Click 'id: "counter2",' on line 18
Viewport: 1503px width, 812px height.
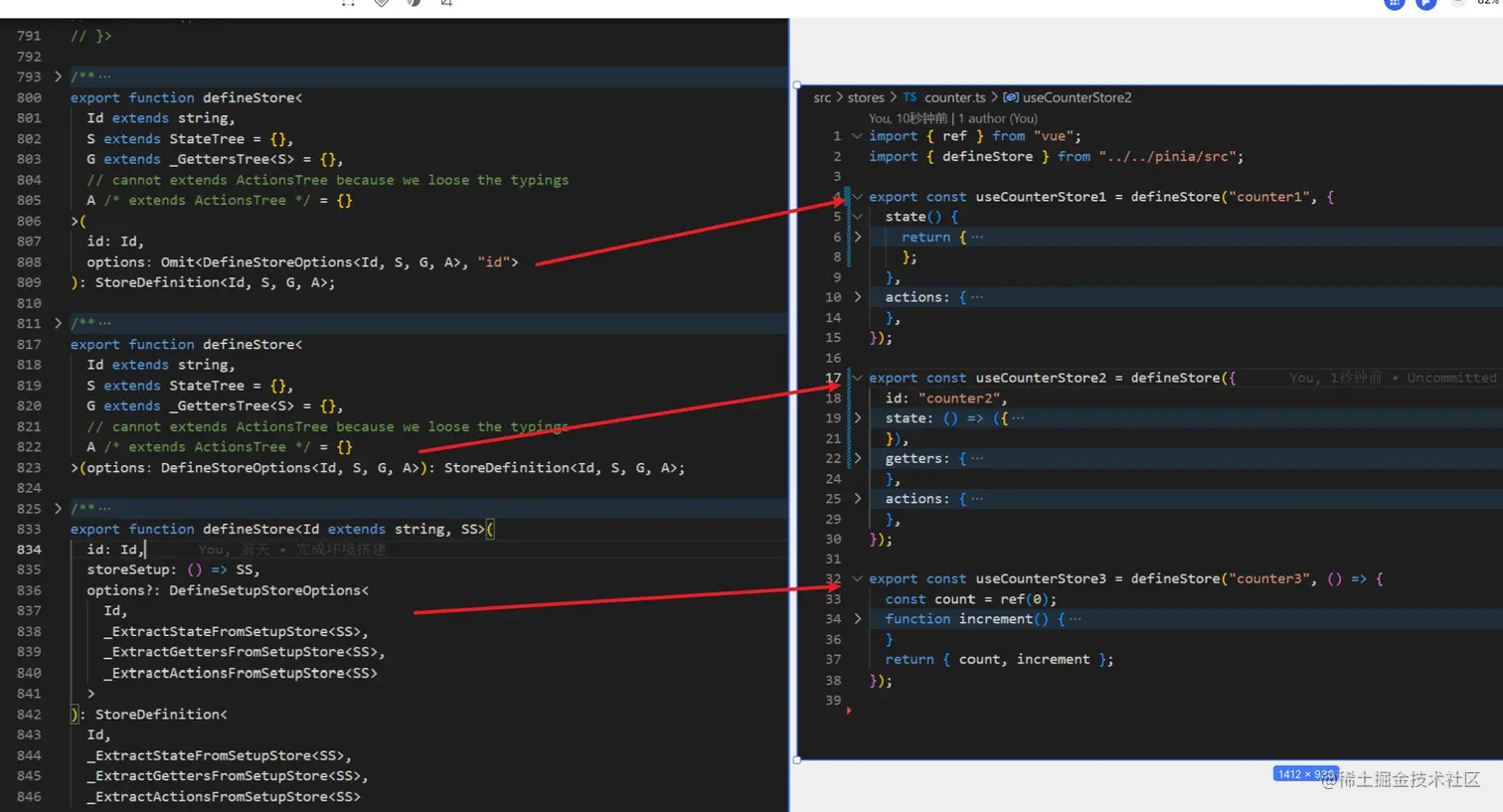[x=945, y=398]
